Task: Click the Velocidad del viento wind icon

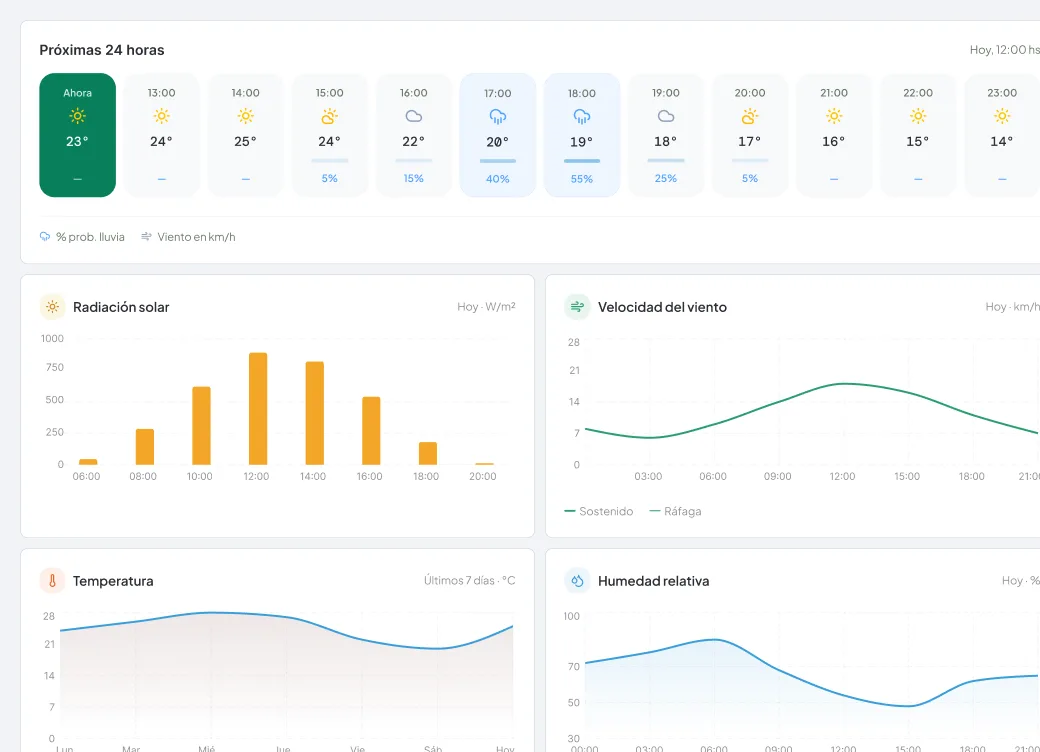Action: 577,307
